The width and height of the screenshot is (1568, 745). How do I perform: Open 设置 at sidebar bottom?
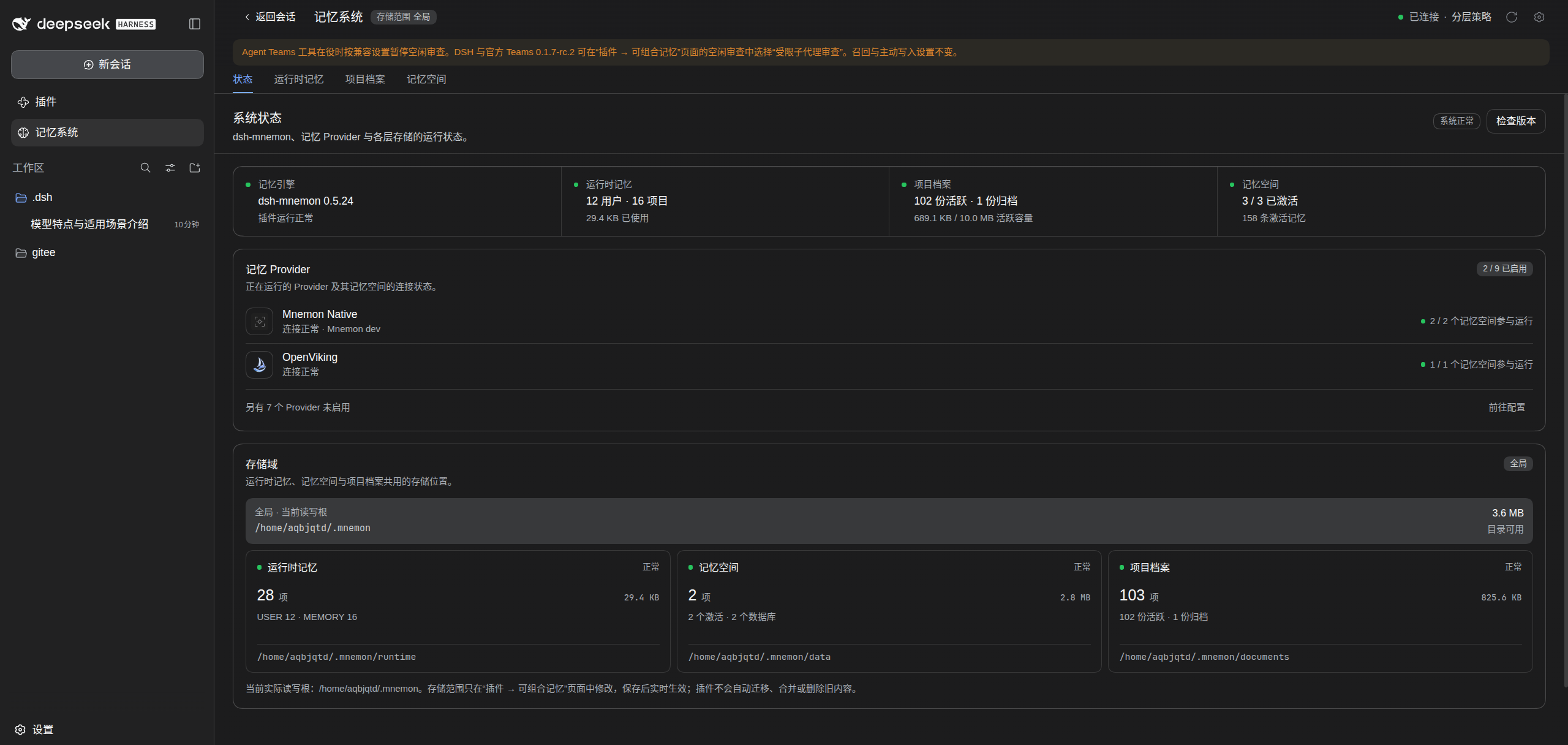pos(34,730)
